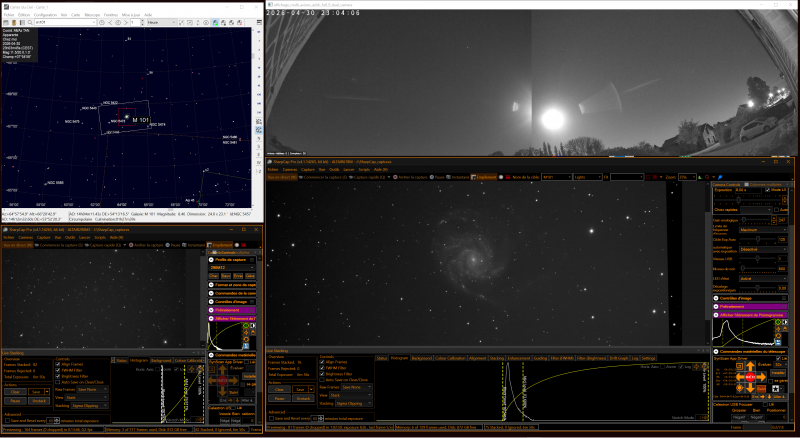Click the search magnifier icon in Cartes du Ciel
Screen dimensions: 800x438
point(30,22)
